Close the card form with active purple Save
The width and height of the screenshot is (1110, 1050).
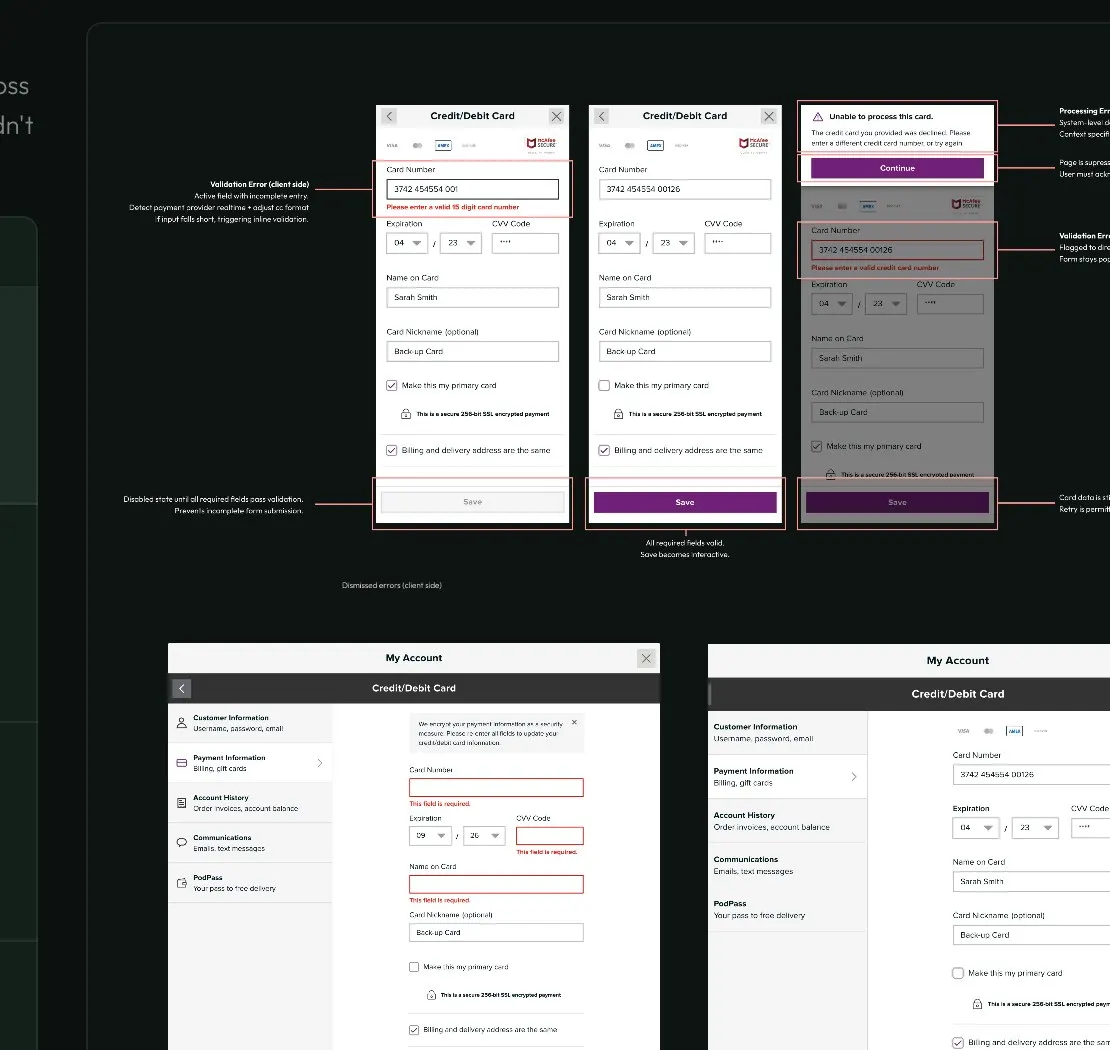coord(769,116)
